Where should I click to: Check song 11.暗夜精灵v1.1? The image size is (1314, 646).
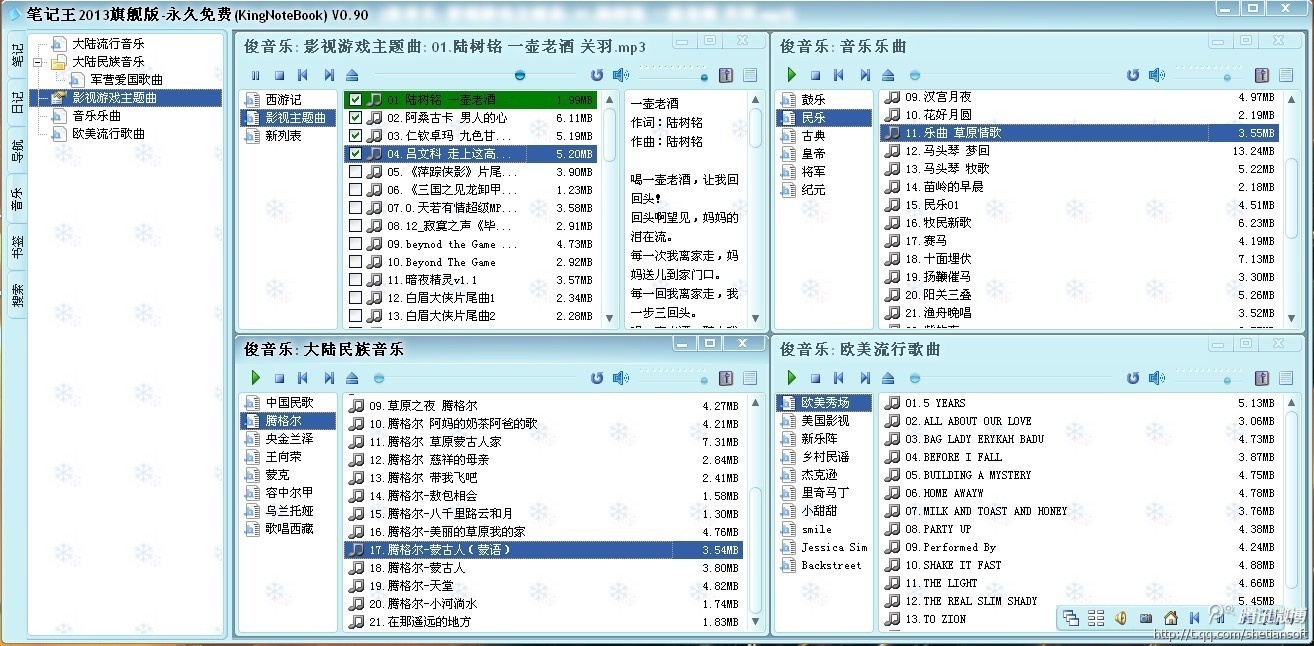tap(355, 280)
